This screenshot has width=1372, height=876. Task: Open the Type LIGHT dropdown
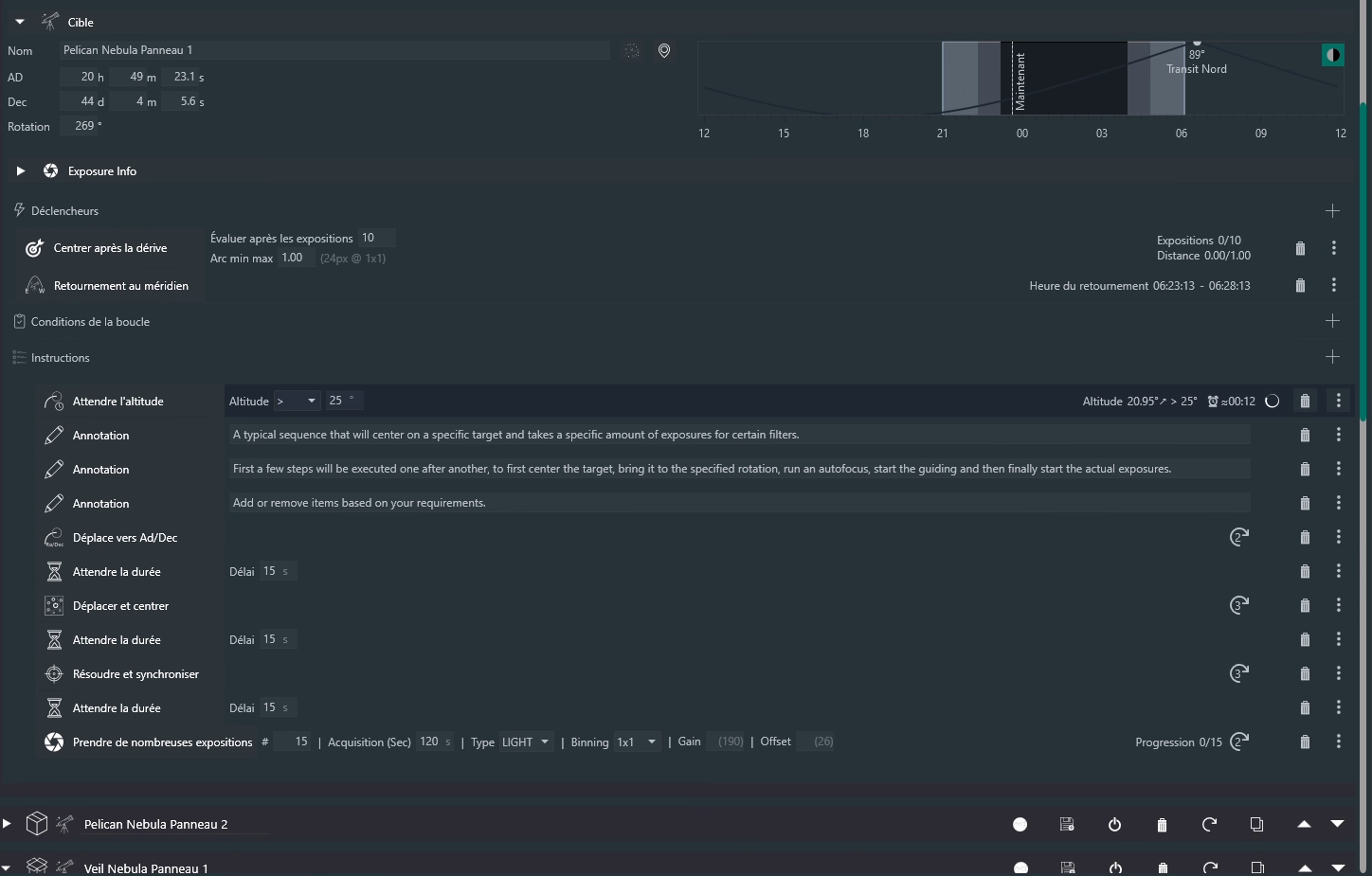click(x=526, y=742)
